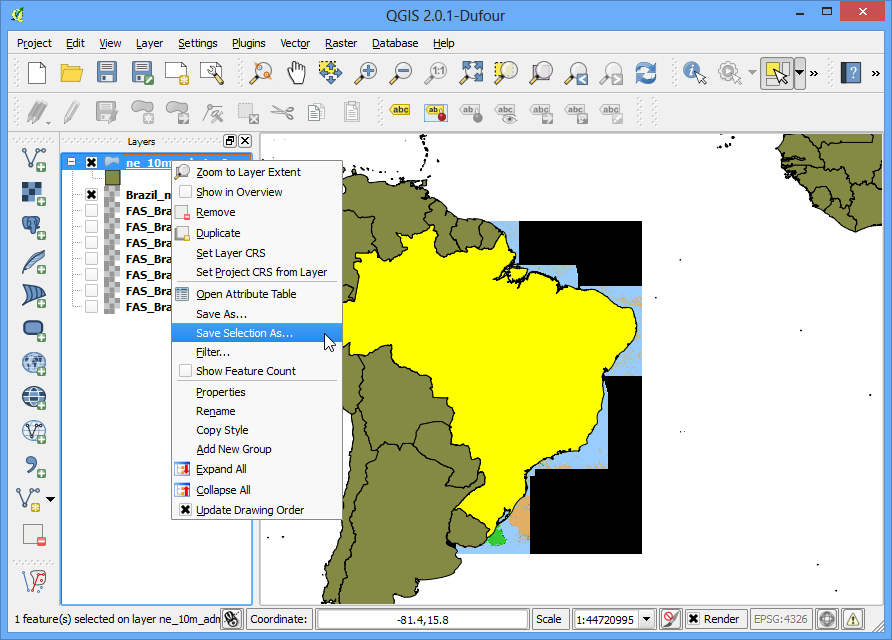Click the Zoom Last icon
Image resolution: width=892 pixels, height=640 pixels.
tap(576, 73)
